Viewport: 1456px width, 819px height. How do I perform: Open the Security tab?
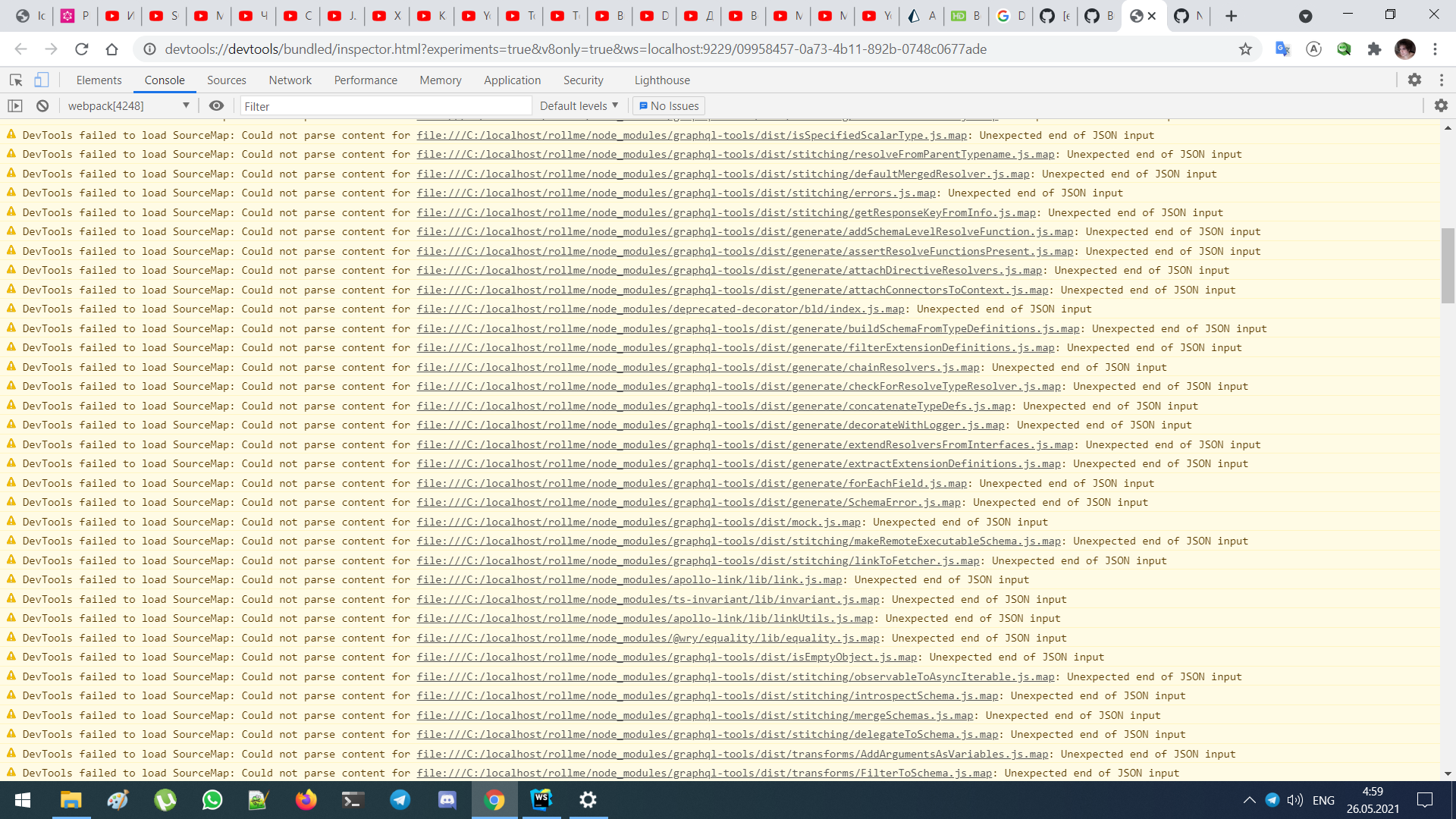(x=583, y=80)
